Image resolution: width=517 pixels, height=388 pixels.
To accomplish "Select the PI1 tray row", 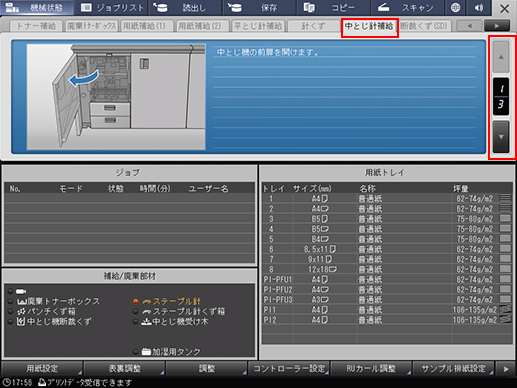I will [387, 310].
